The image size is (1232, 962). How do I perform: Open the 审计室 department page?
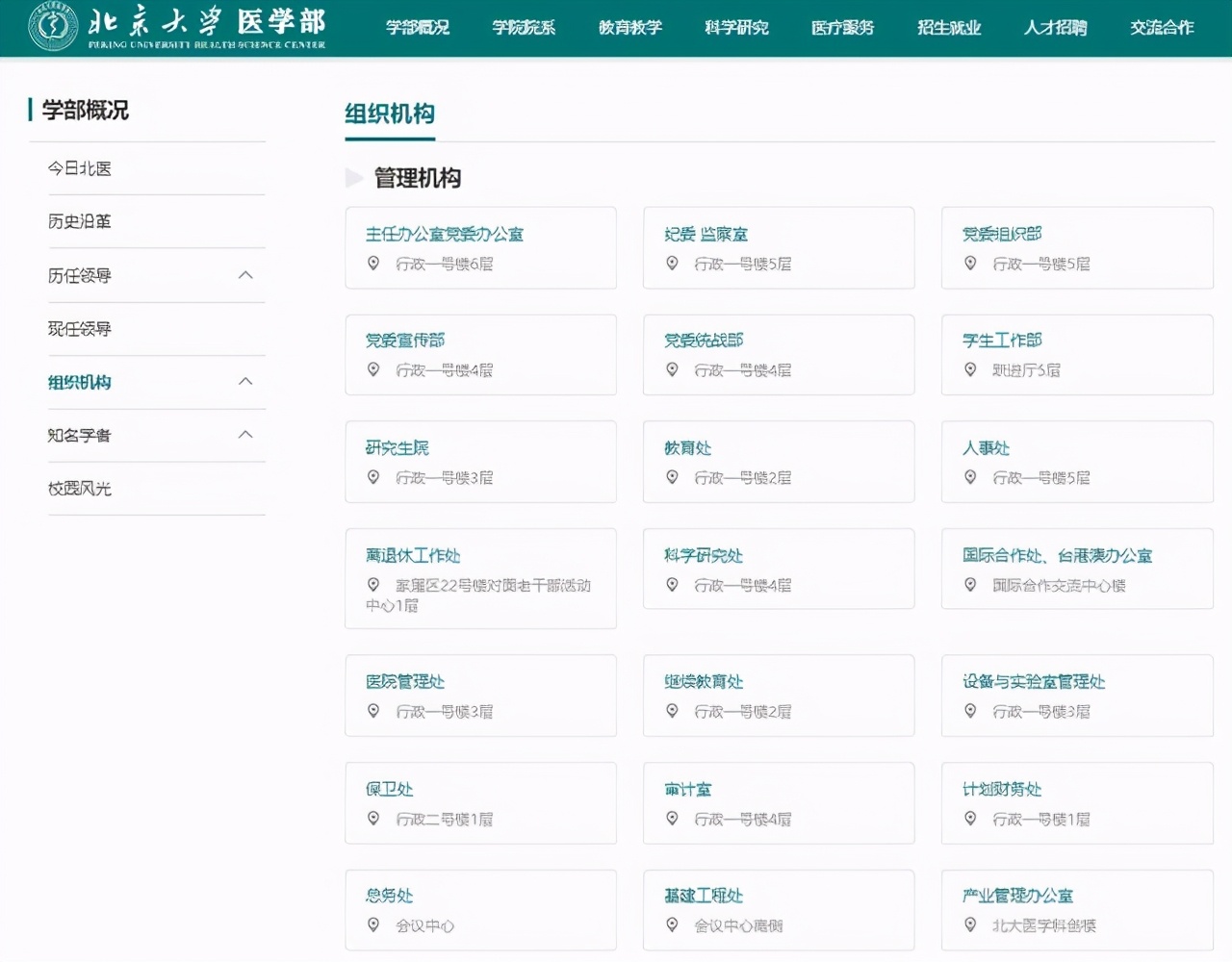tap(689, 789)
